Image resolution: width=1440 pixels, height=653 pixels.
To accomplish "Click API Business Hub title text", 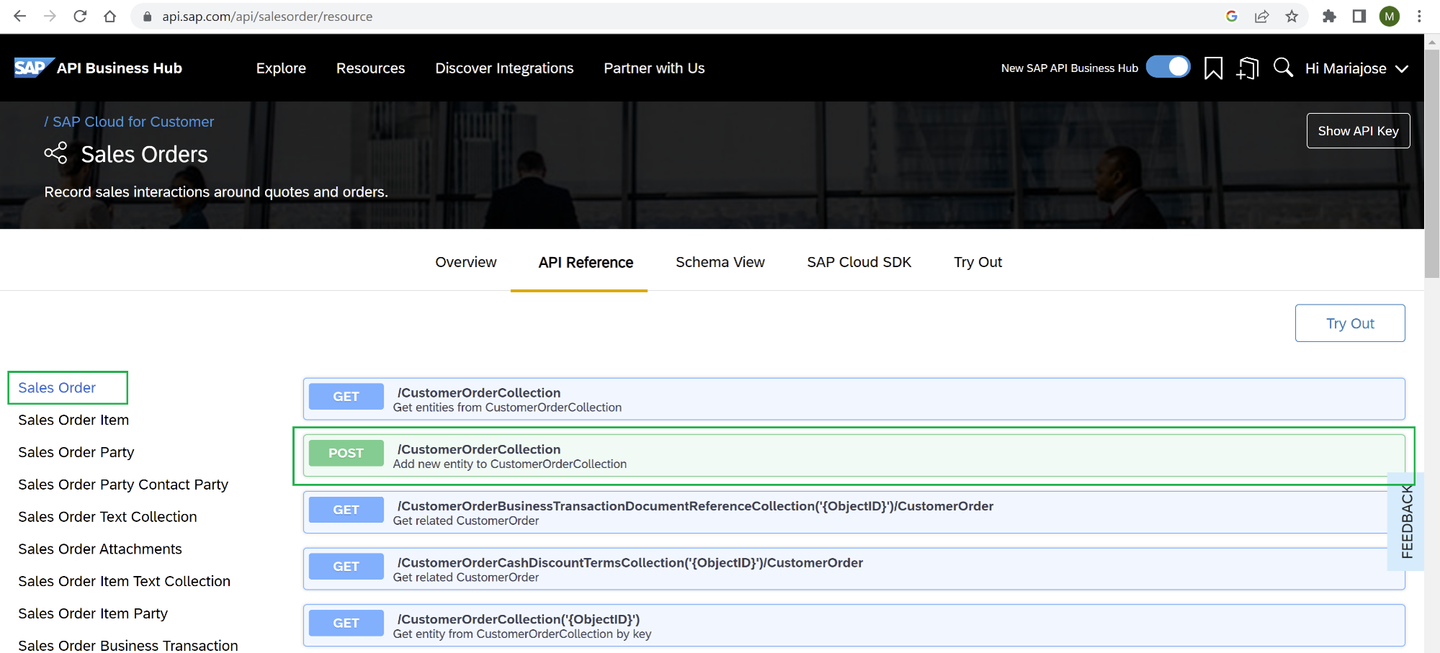I will [x=120, y=68].
